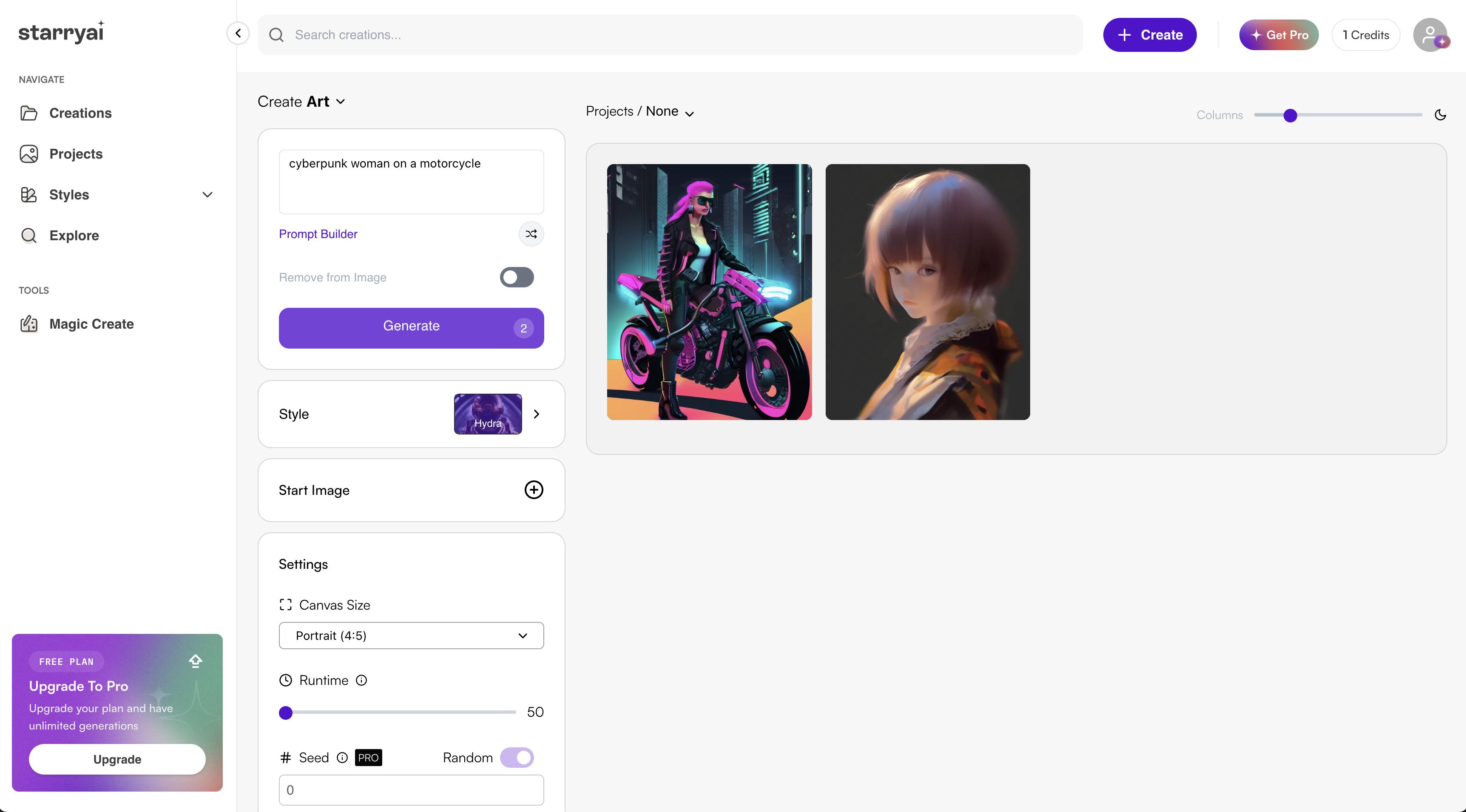The width and height of the screenshot is (1466, 812).
Task: Open the user profile icon
Action: point(1430,35)
